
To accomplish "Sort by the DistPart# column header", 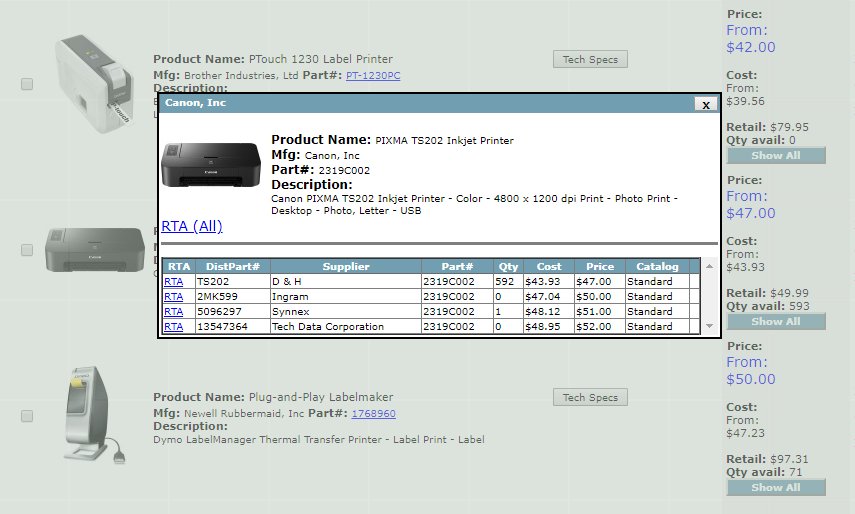I will point(233,267).
